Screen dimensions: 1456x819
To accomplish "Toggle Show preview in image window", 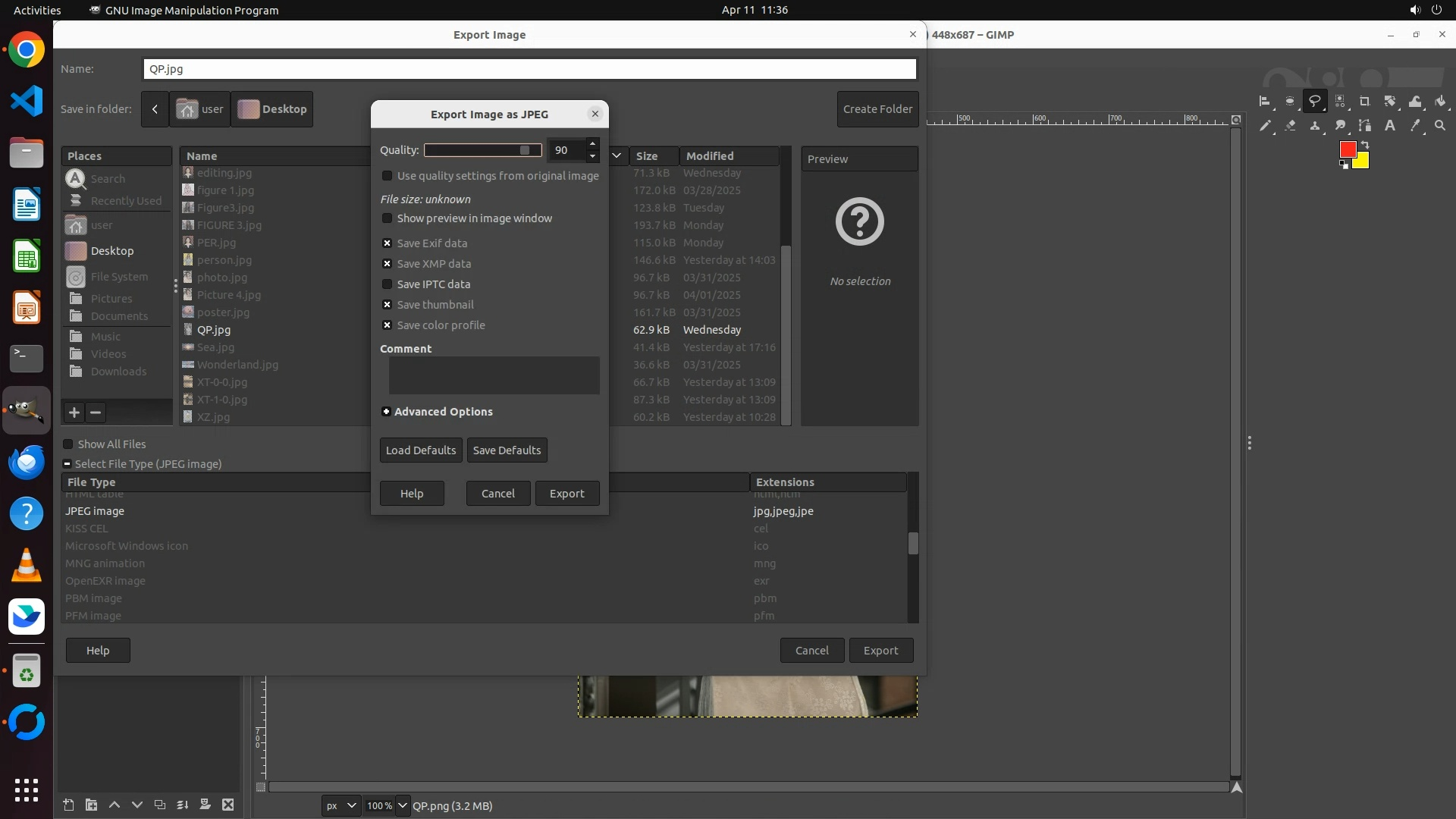I will pyautogui.click(x=388, y=218).
